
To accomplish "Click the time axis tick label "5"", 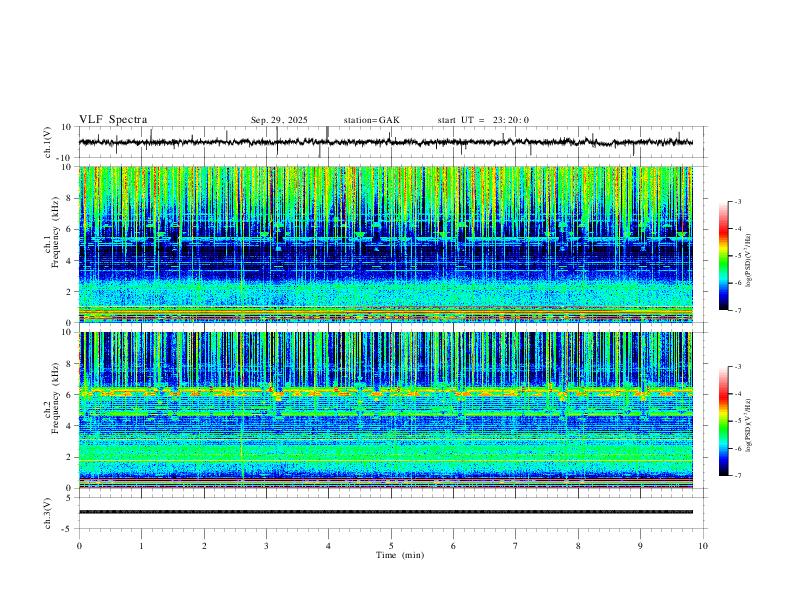I will [x=391, y=546].
